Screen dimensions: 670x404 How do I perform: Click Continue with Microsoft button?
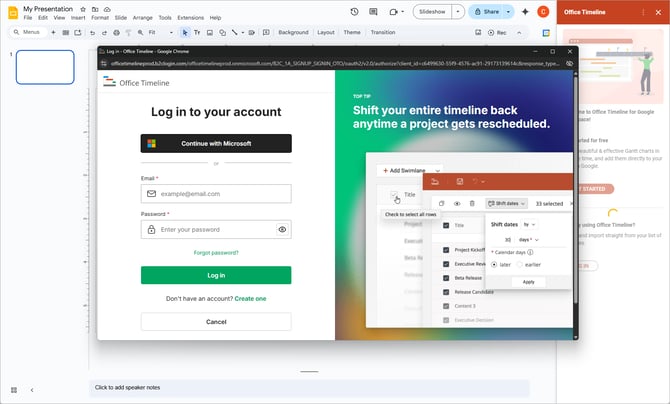216,144
